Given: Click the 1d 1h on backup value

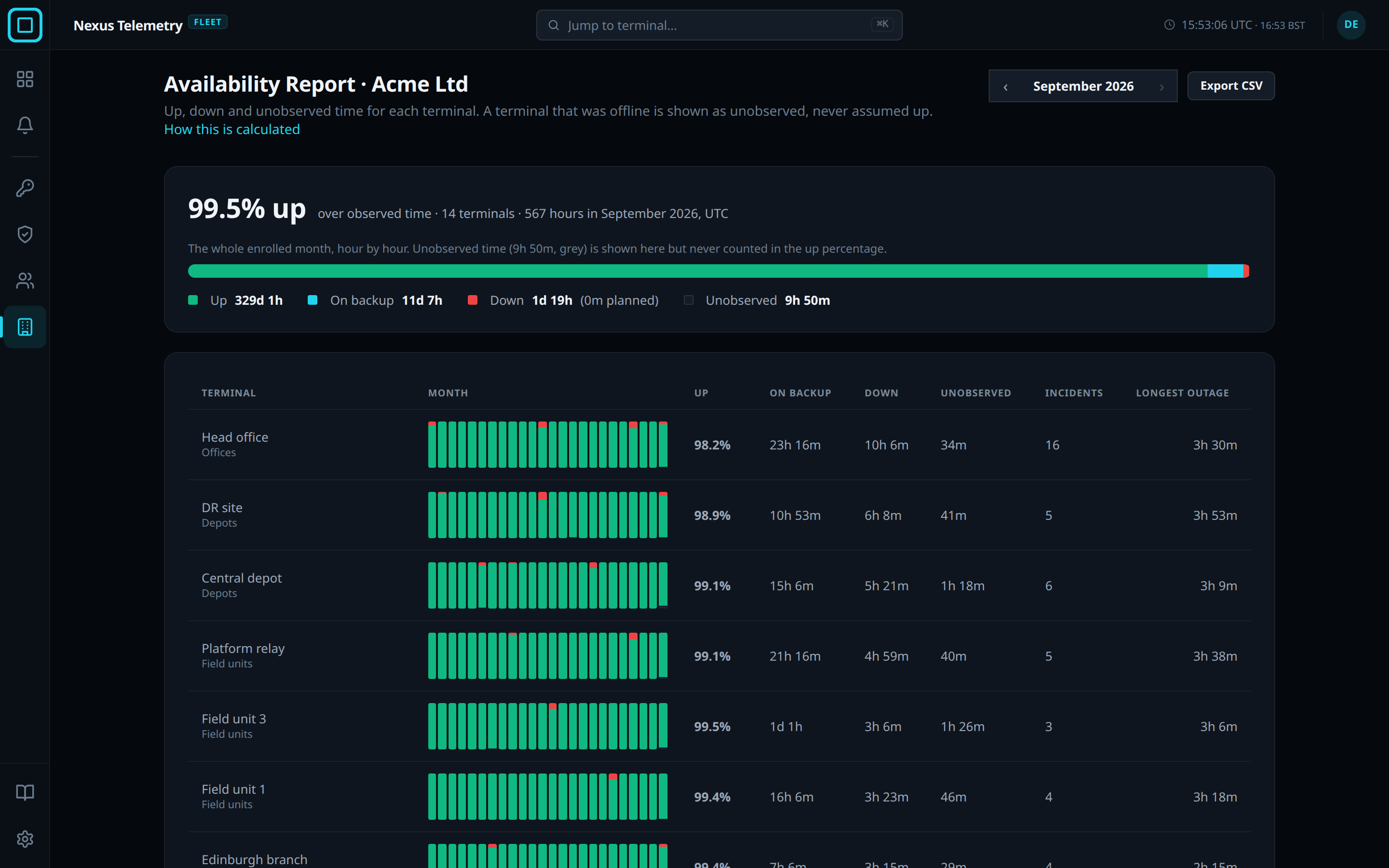Looking at the screenshot, I should click(786, 727).
